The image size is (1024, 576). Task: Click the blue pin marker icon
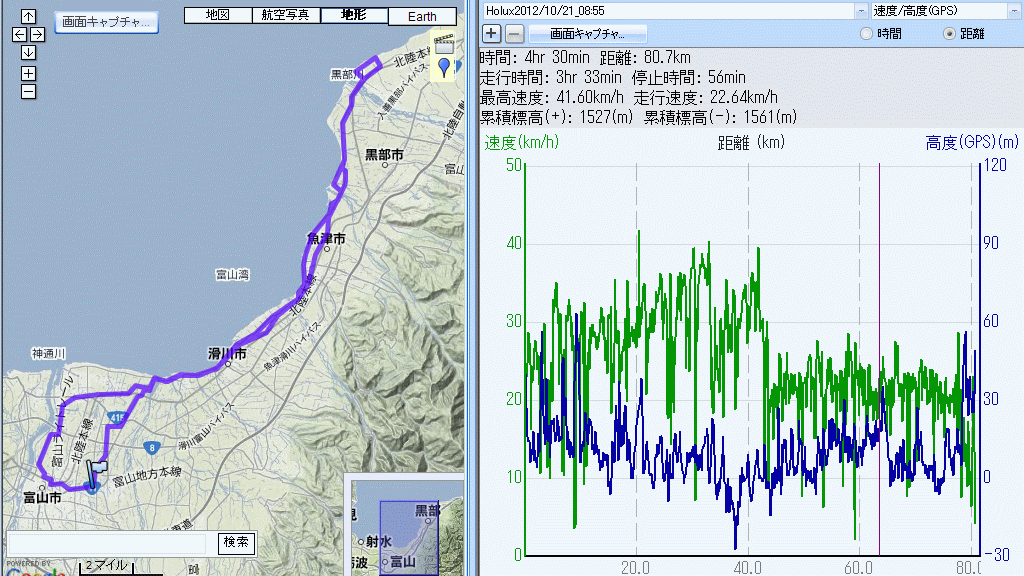[444, 67]
